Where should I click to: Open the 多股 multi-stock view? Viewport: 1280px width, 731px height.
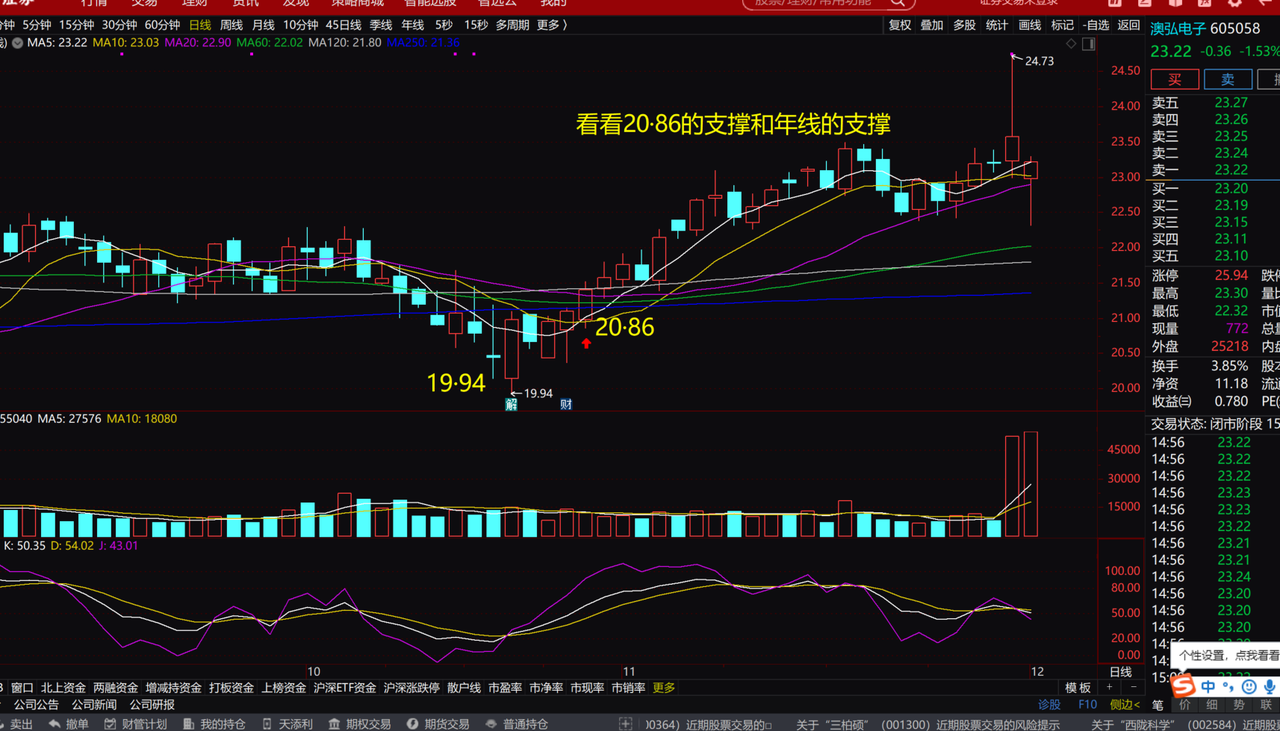964,25
